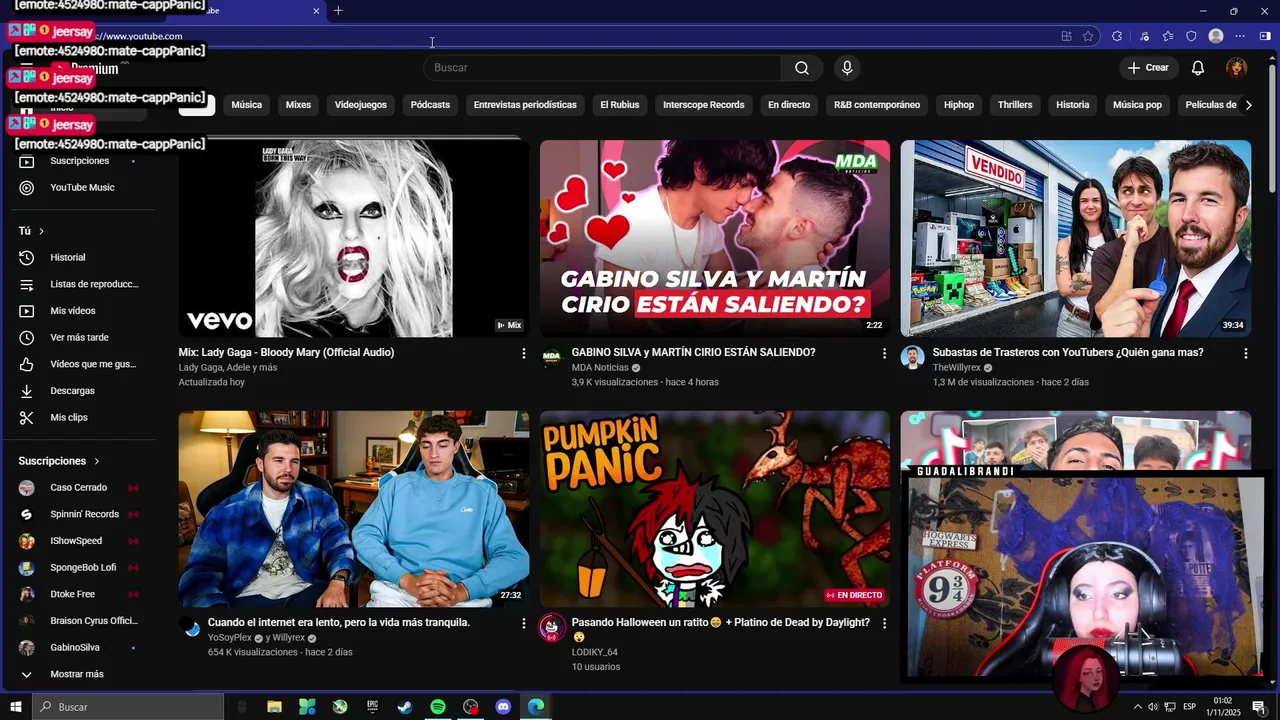Open IShowSpeed subscription
The width and height of the screenshot is (1280, 720).
pyautogui.click(x=76, y=541)
